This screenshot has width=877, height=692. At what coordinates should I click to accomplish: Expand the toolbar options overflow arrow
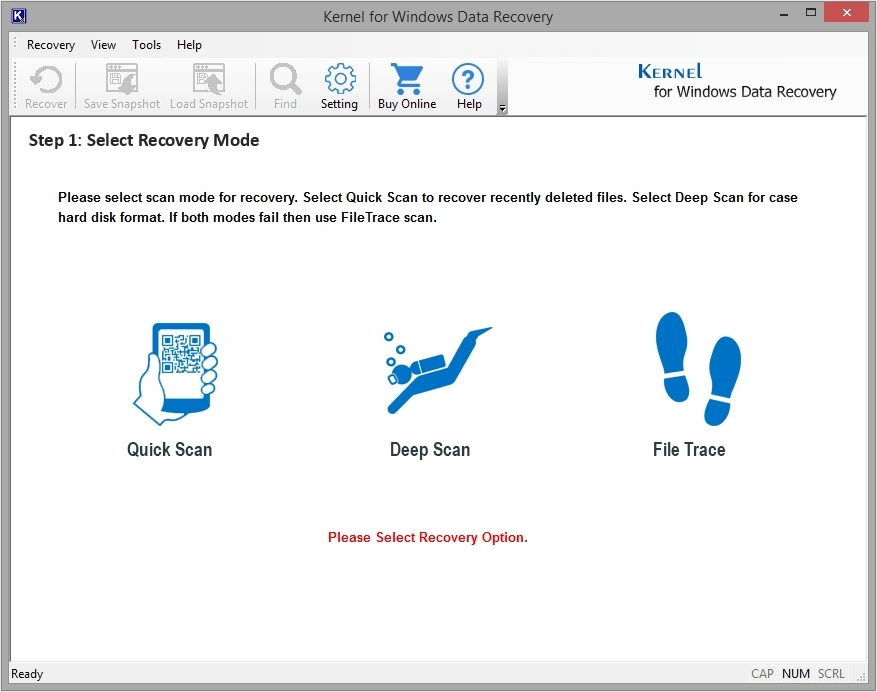pos(502,109)
